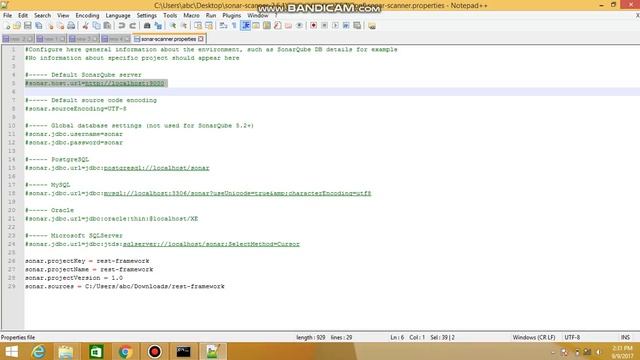Zoom in using the toolbar icon
Viewport: 640px width, 360px height.
tap(173, 26)
